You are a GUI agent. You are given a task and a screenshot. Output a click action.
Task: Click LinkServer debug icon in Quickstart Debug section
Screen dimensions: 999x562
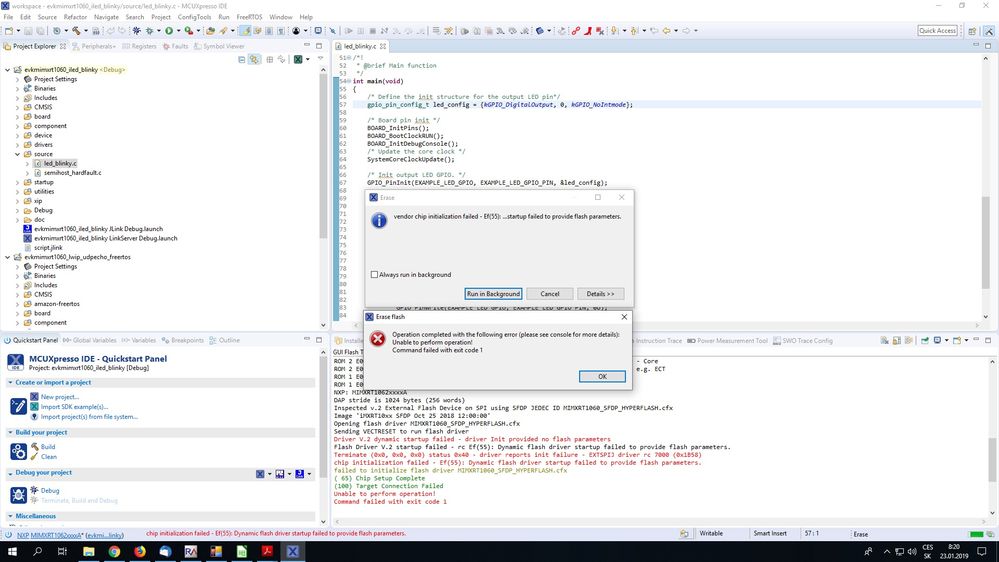click(x=260, y=474)
